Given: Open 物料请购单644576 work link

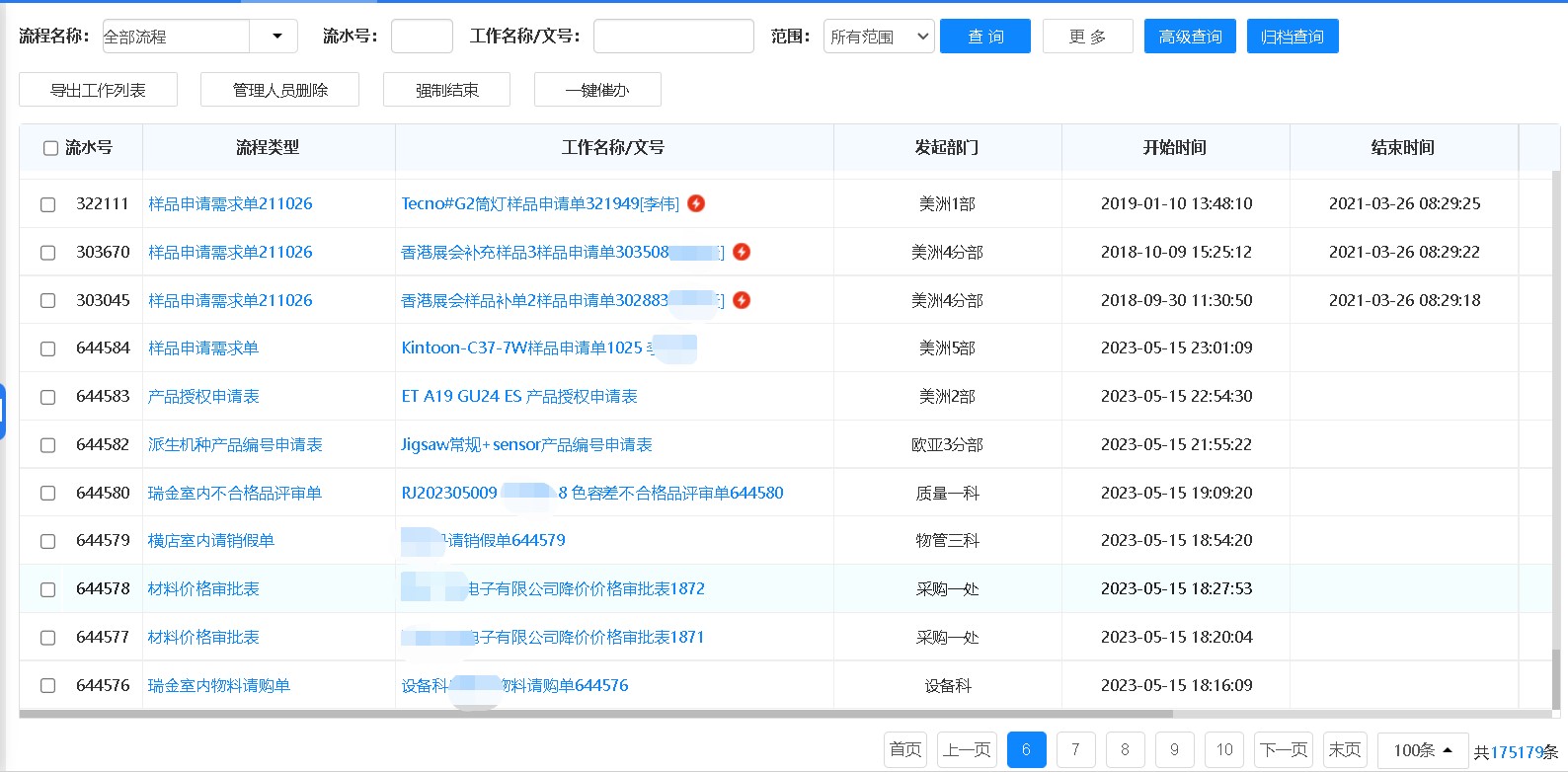Looking at the screenshot, I should (514, 685).
